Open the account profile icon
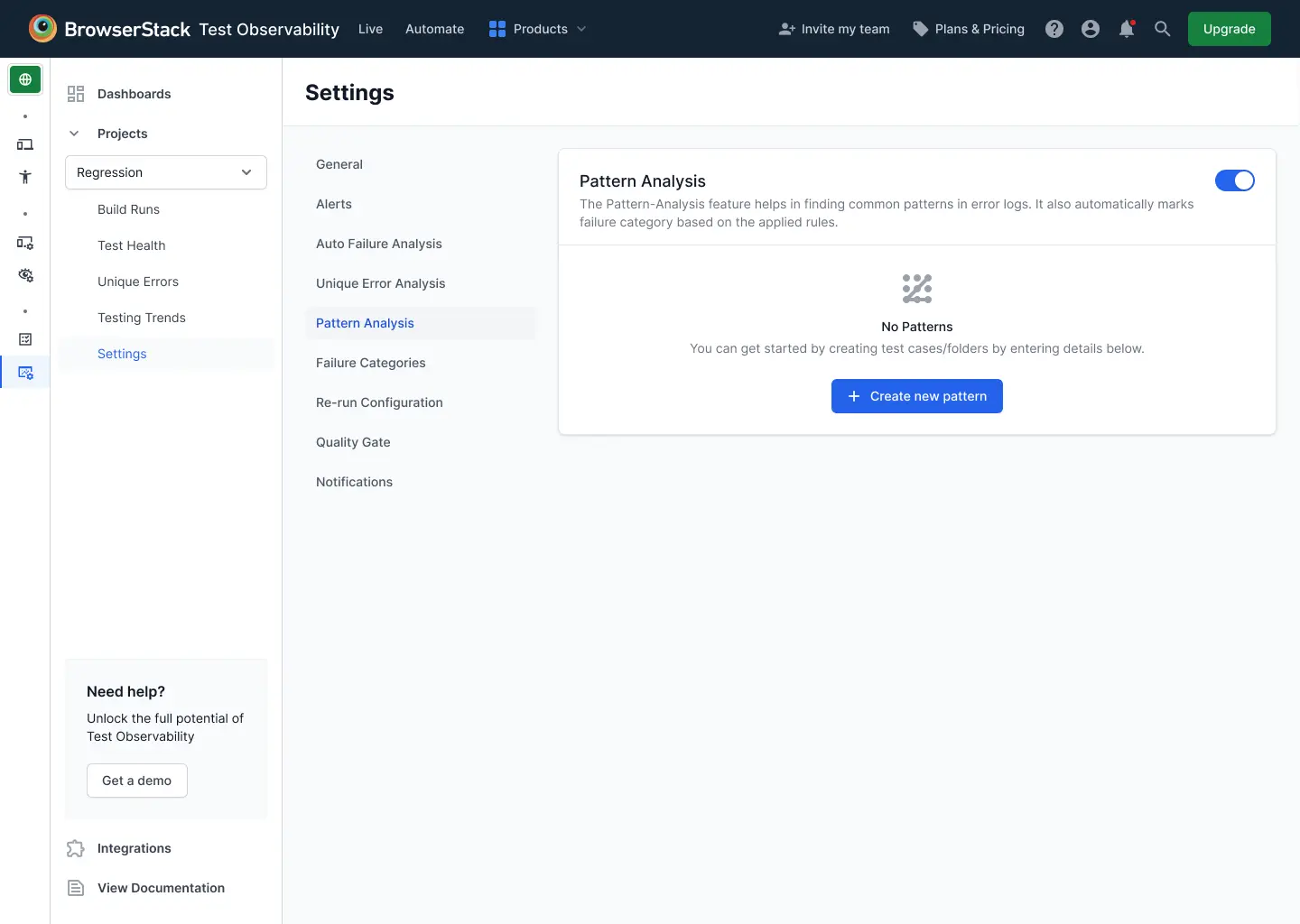 pyautogui.click(x=1091, y=29)
